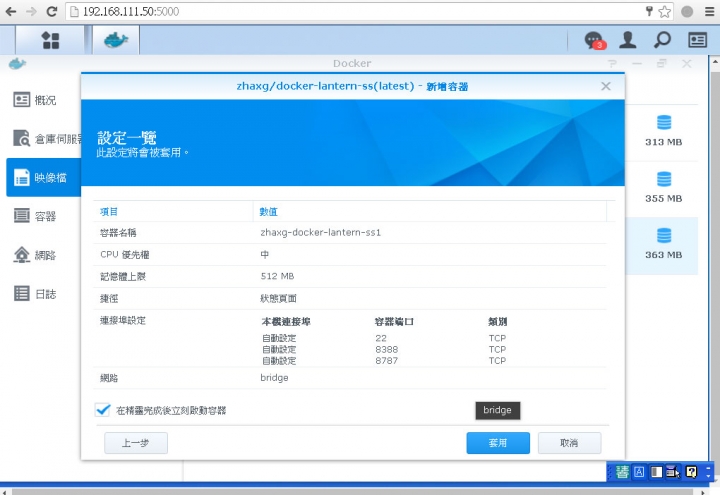Click the 套用 apply button

coord(498,443)
